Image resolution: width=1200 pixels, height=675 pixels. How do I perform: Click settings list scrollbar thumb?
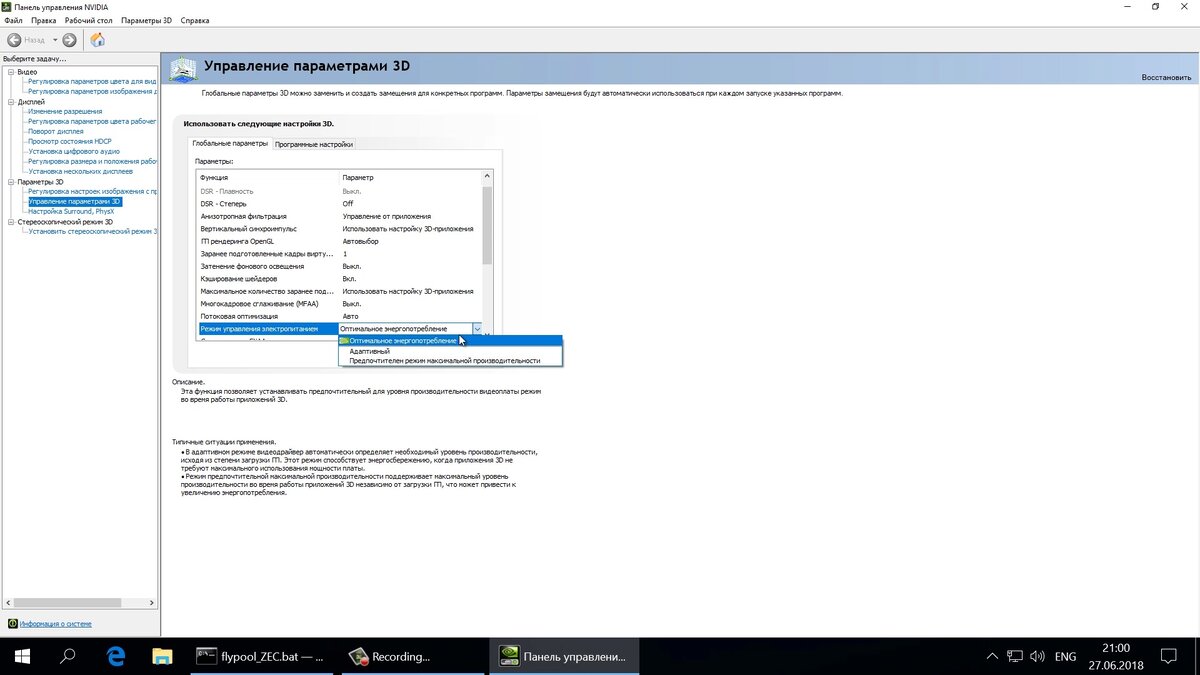click(x=487, y=225)
